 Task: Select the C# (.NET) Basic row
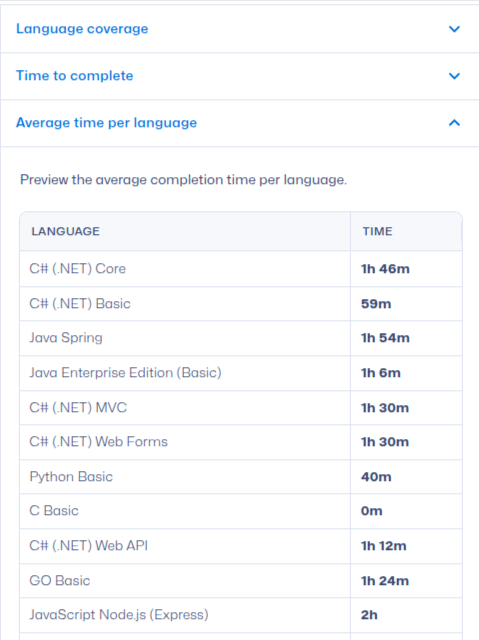coord(241,304)
